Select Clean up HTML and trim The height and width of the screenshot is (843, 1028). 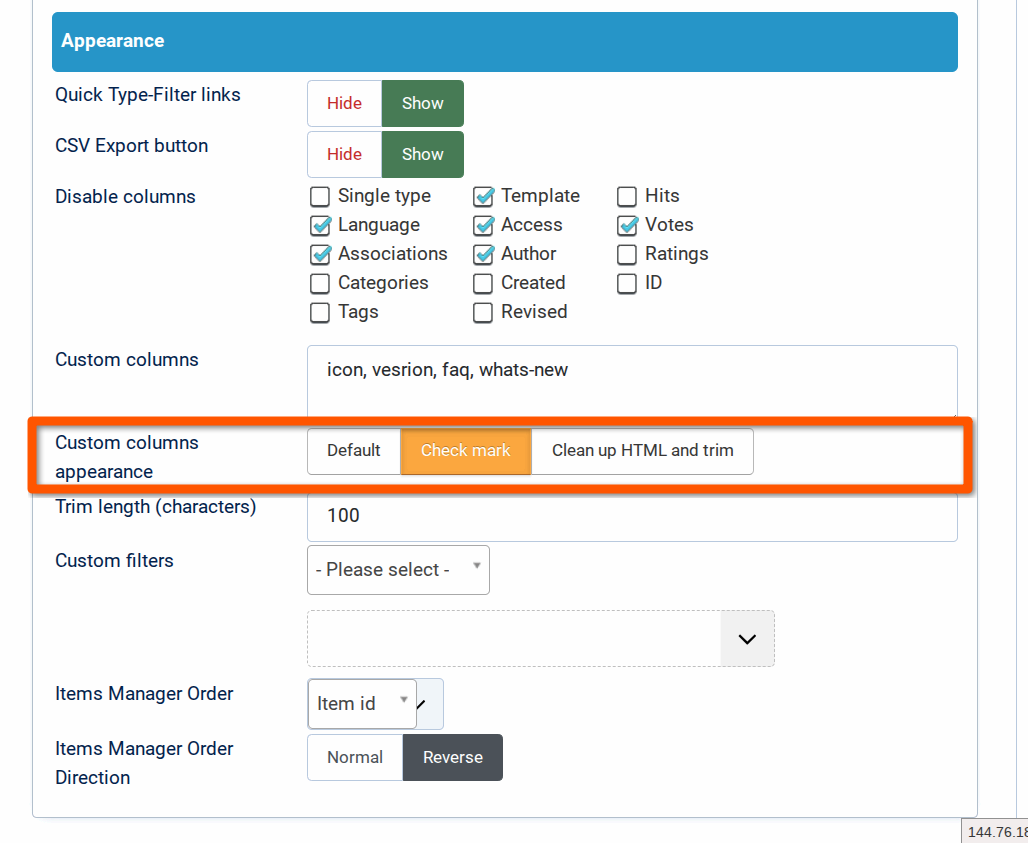(x=642, y=451)
